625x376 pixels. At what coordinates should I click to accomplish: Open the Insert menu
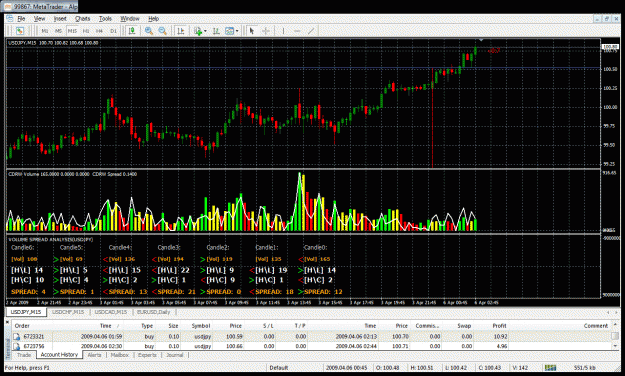(x=60, y=18)
